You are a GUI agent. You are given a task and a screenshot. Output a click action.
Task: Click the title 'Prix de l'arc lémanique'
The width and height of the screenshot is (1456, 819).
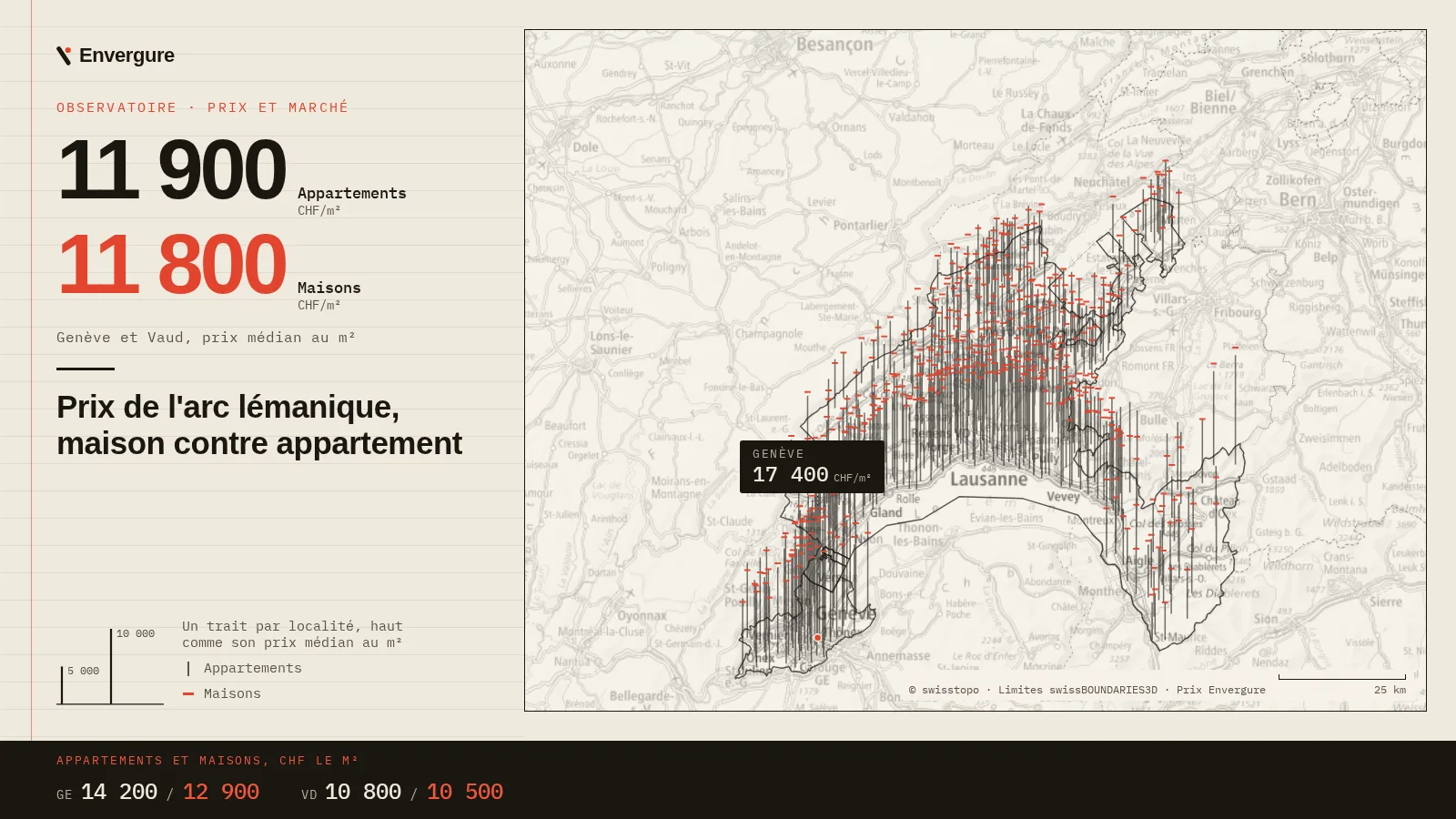(228, 407)
